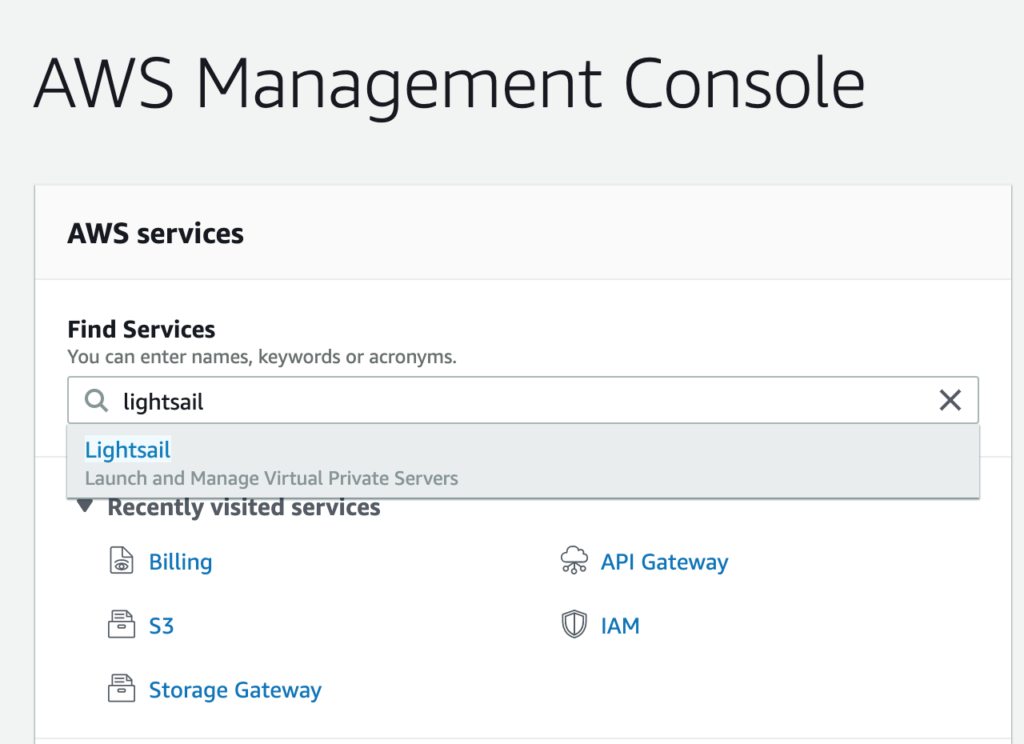This screenshot has width=1024, height=744.
Task: Open the API Gateway cloud icon
Action: click(574, 560)
